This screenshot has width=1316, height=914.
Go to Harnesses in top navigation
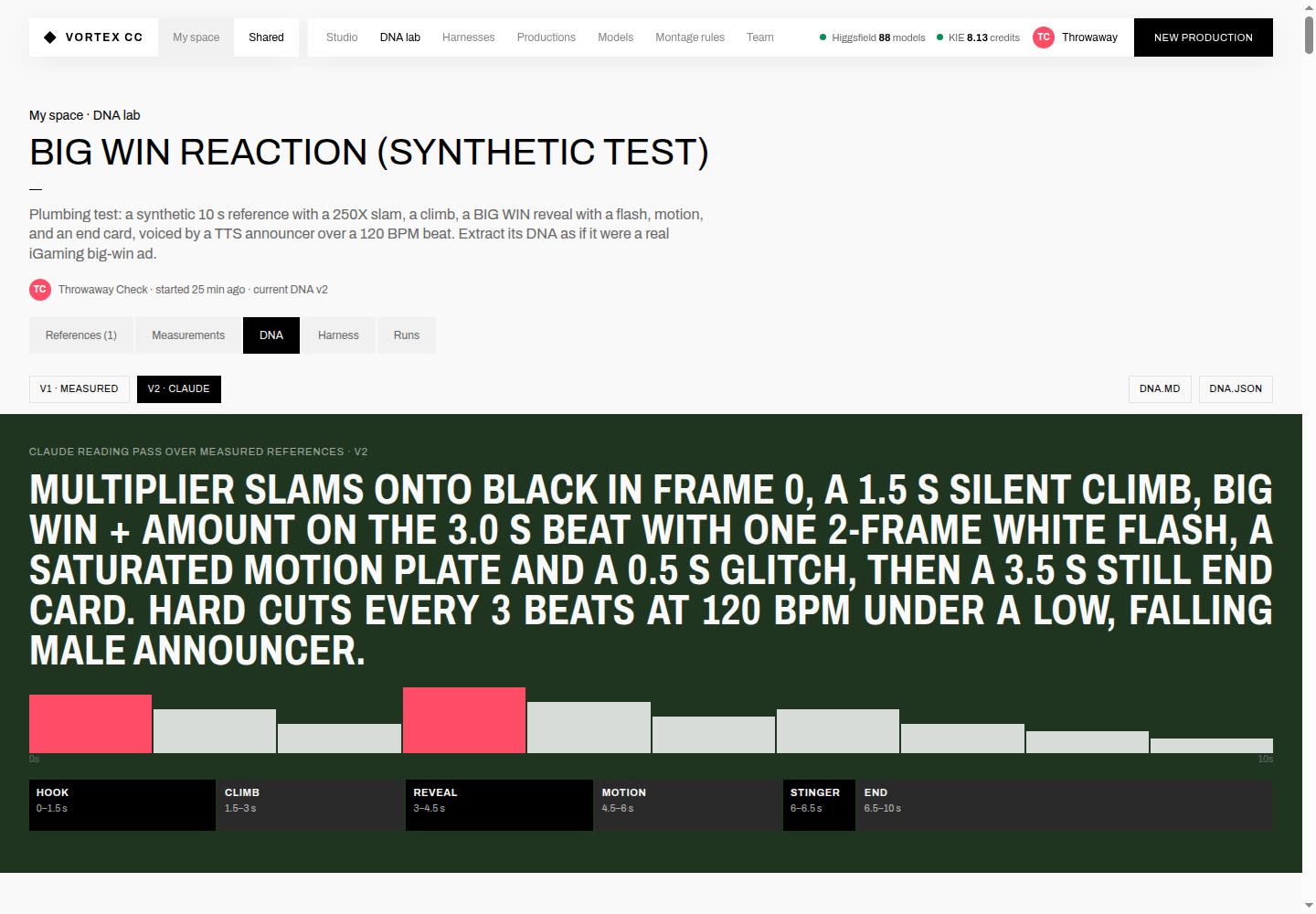coord(469,37)
